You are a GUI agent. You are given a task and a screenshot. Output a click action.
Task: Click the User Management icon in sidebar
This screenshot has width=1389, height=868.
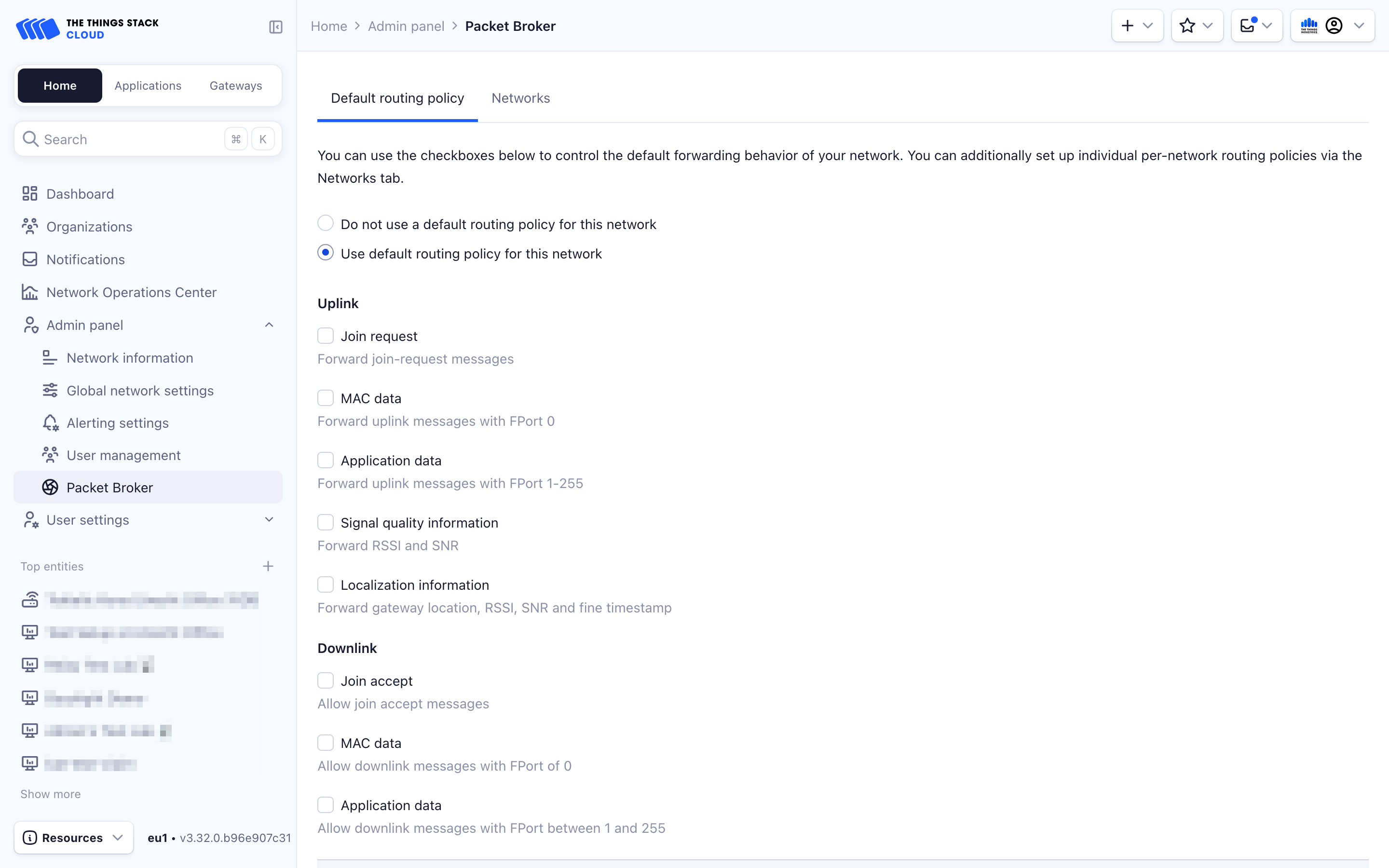pos(49,455)
